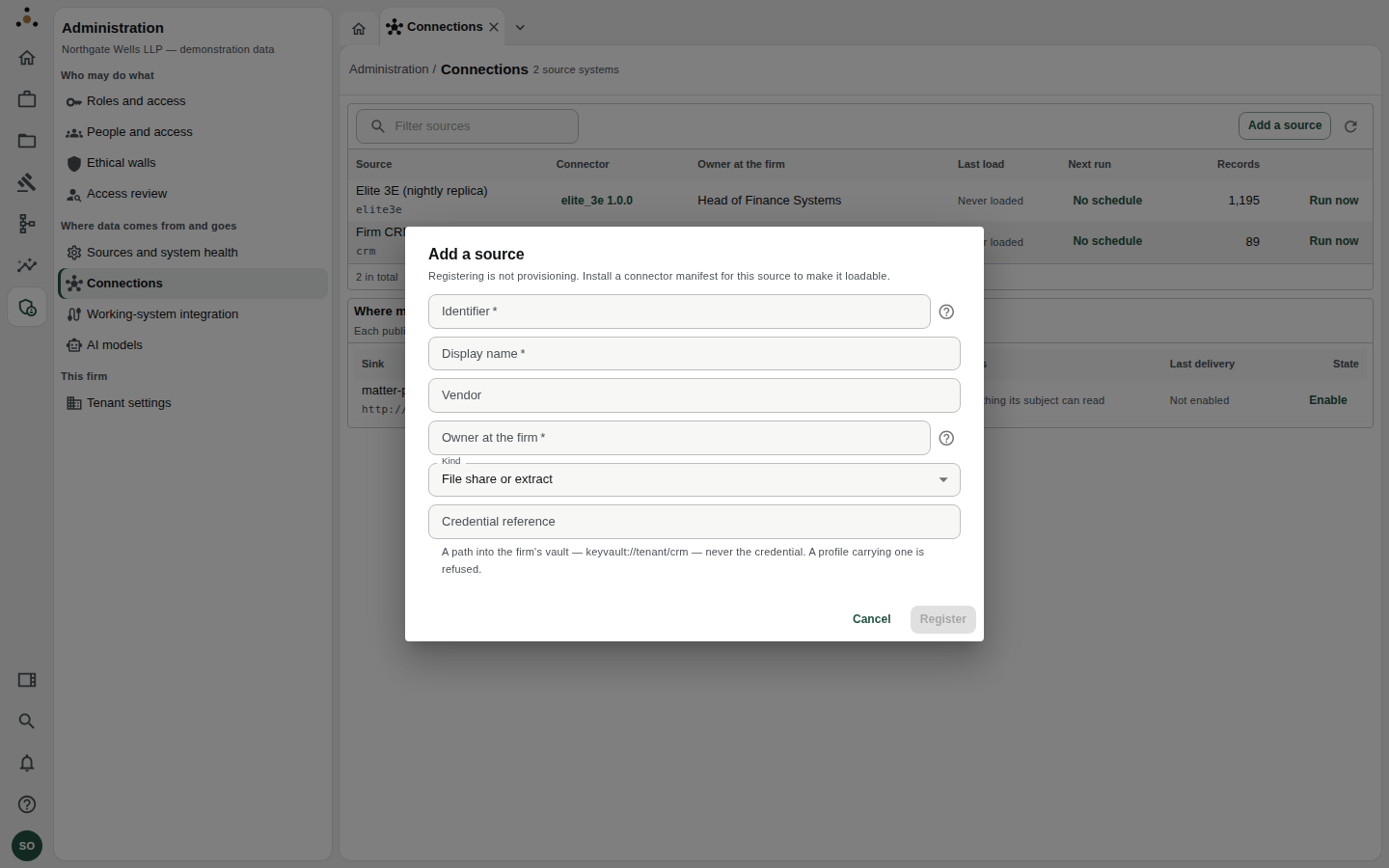1389x868 pixels.
Task: Open the folder icon in left rail
Action: coord(27,141)
